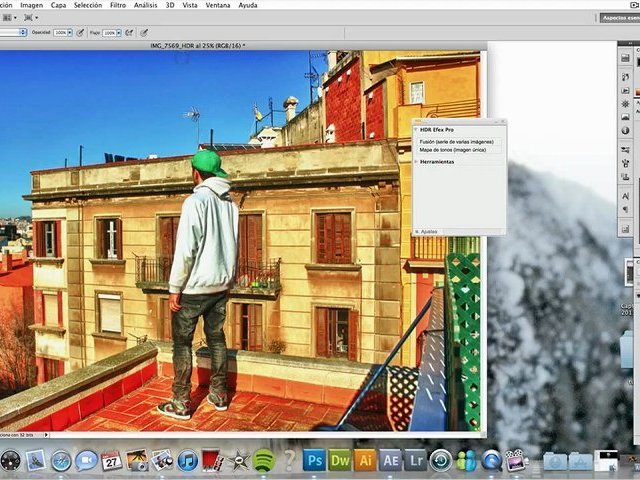Launch Lightroom from the Dock

coord(416,460)
